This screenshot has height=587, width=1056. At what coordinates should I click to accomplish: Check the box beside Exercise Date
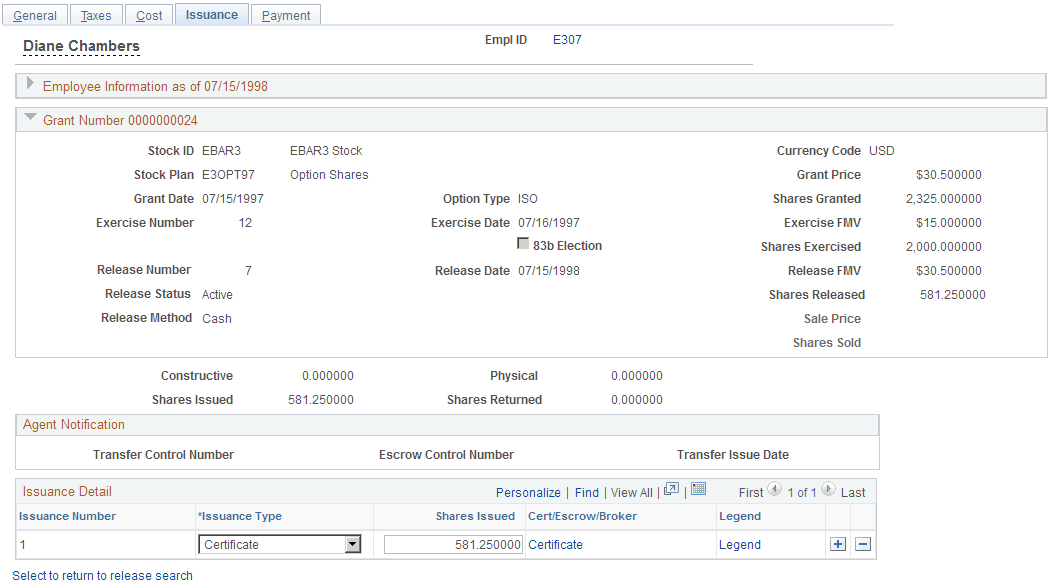(x=523, y=244)
